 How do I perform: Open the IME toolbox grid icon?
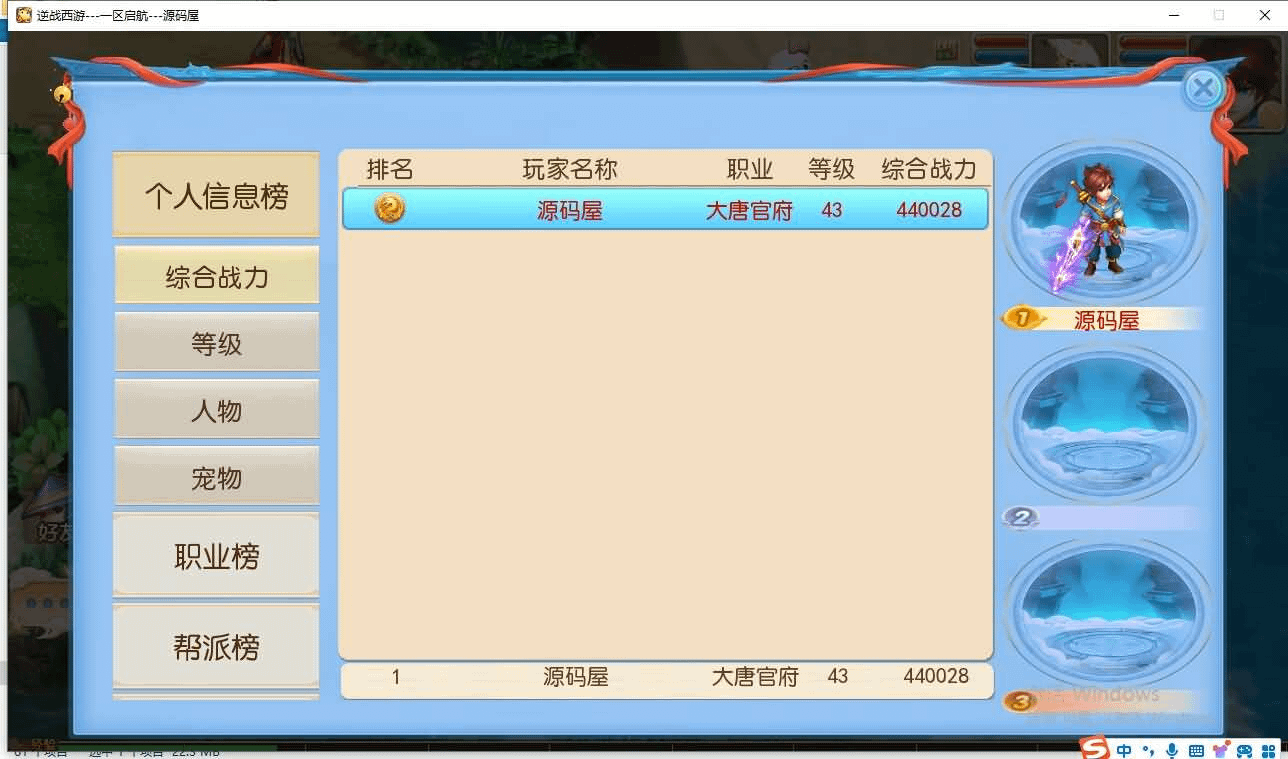point(1269,750)
